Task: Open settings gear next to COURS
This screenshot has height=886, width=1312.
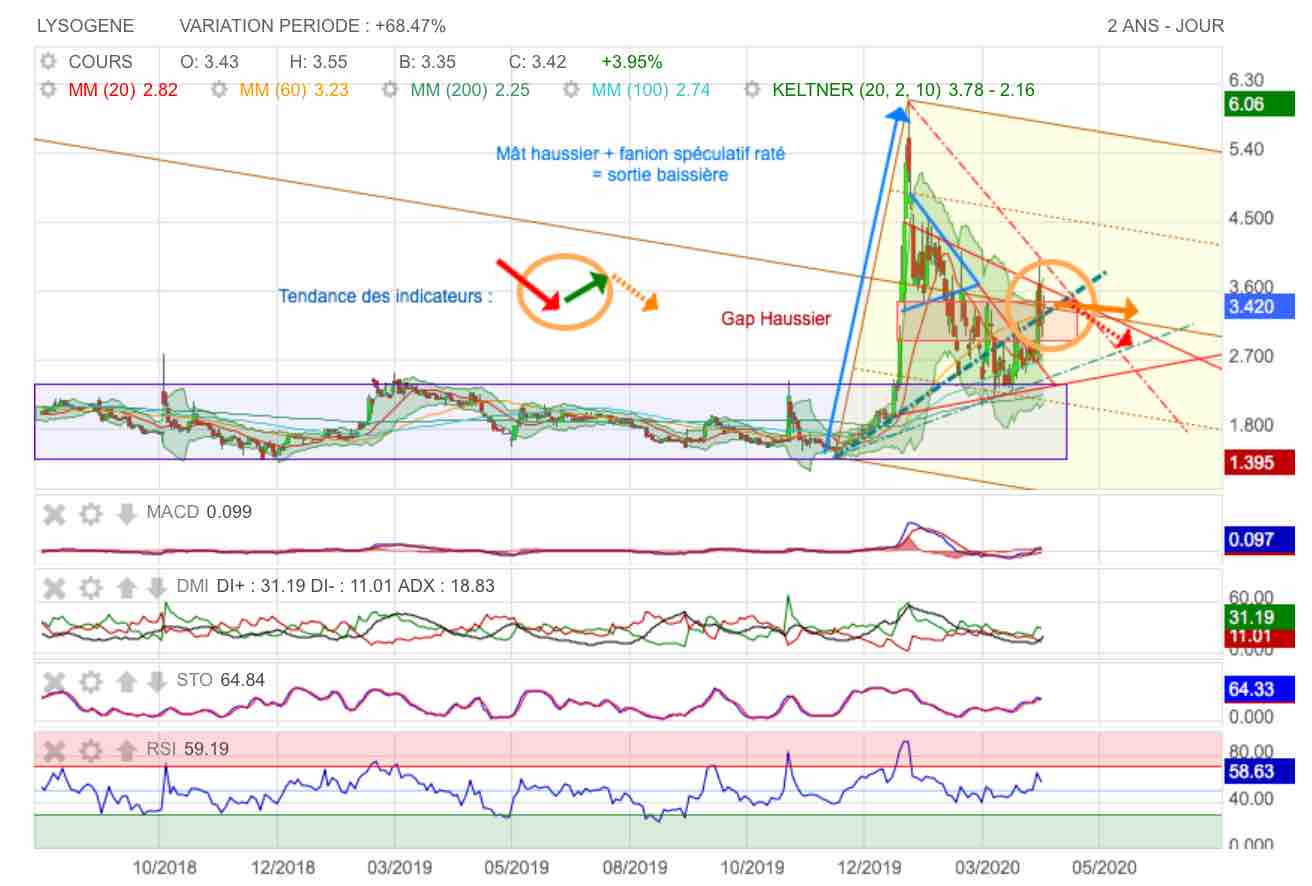Action: point(47,62)
